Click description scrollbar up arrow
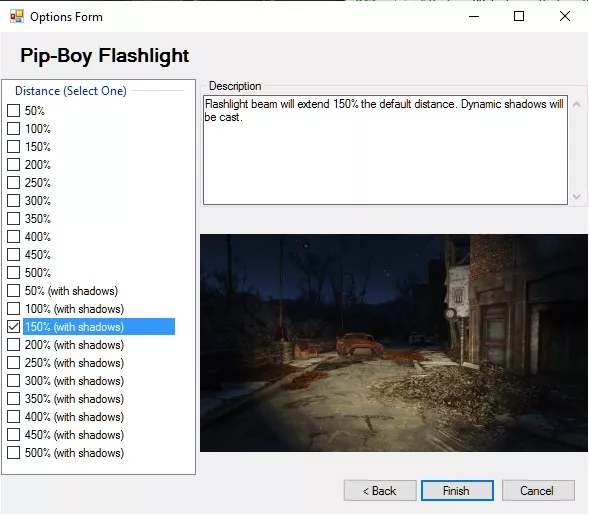 [577, 104]
